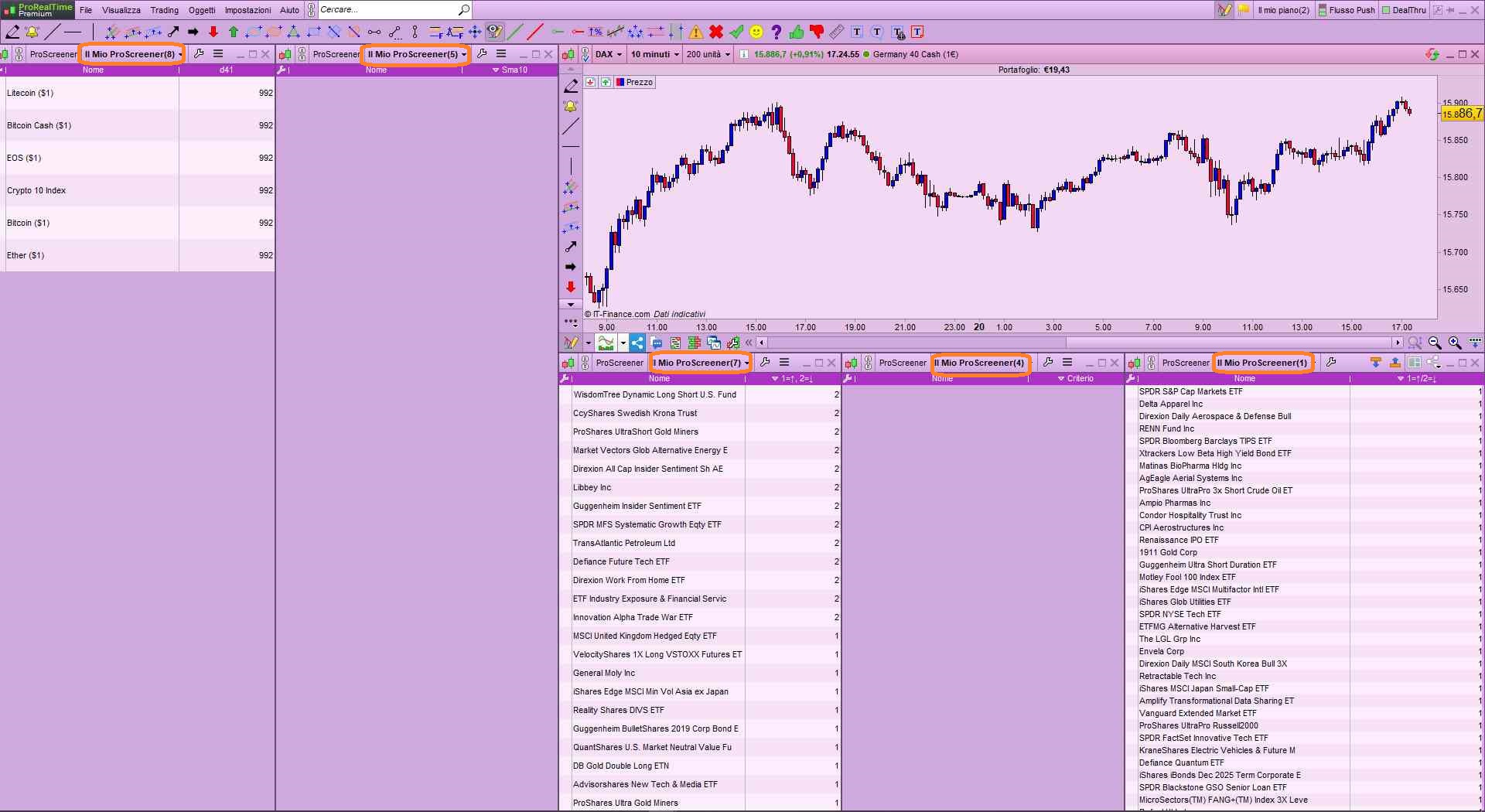Select the green up arrow tool in top toolbar
Image resolution: width=1485 pixels, height=812 pixels.
pos(234,32)
